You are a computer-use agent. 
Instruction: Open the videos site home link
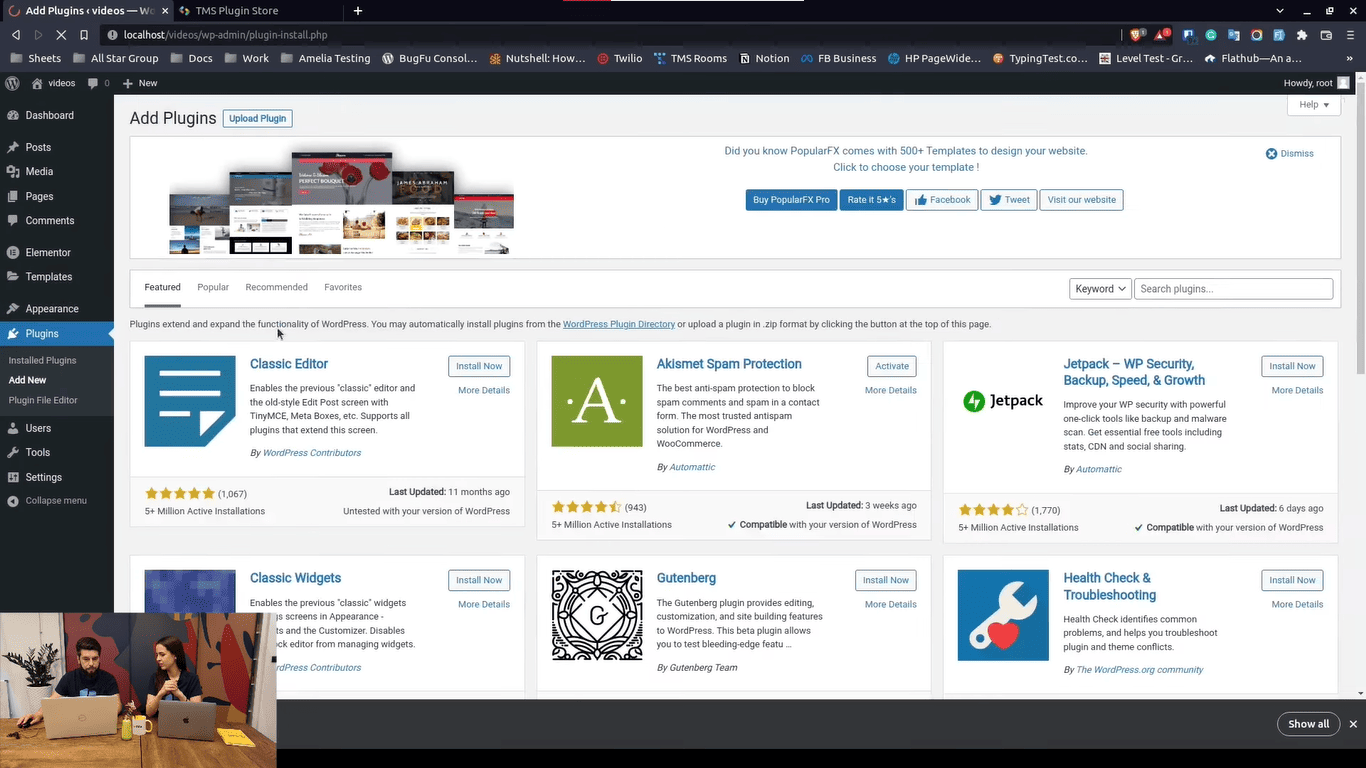(53, 83)
